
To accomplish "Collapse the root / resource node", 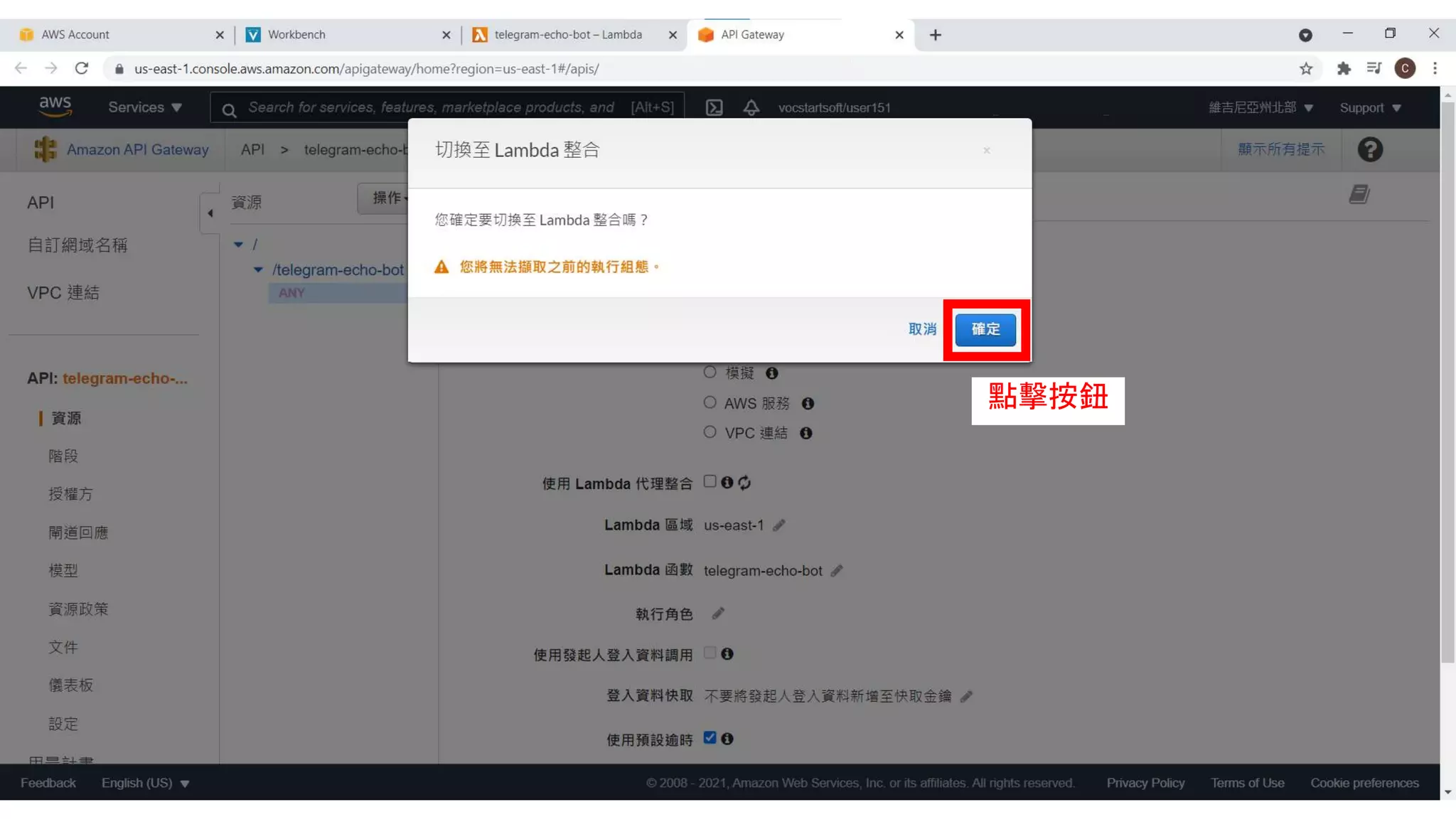I will click(x=239, y=245).
